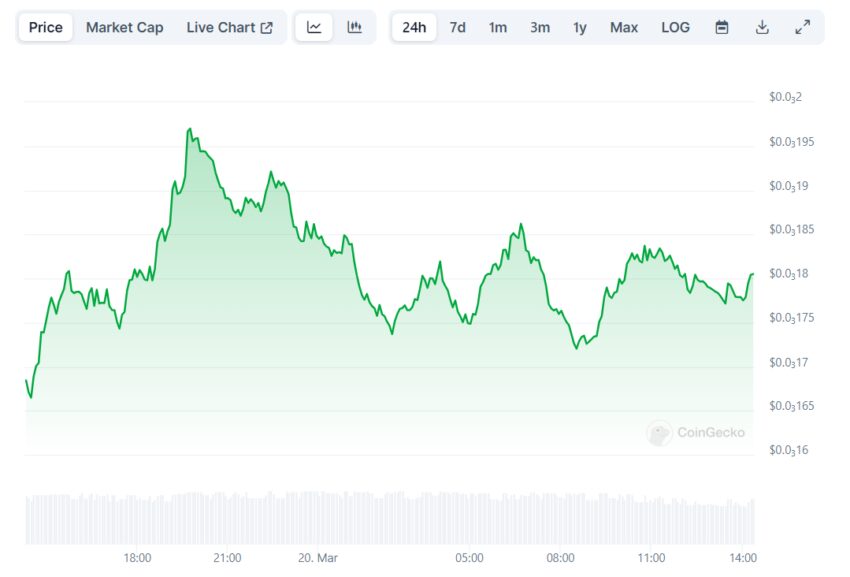Click the latest price point at chart end
The width and height of the screenshot is (850, 577).
752,274
